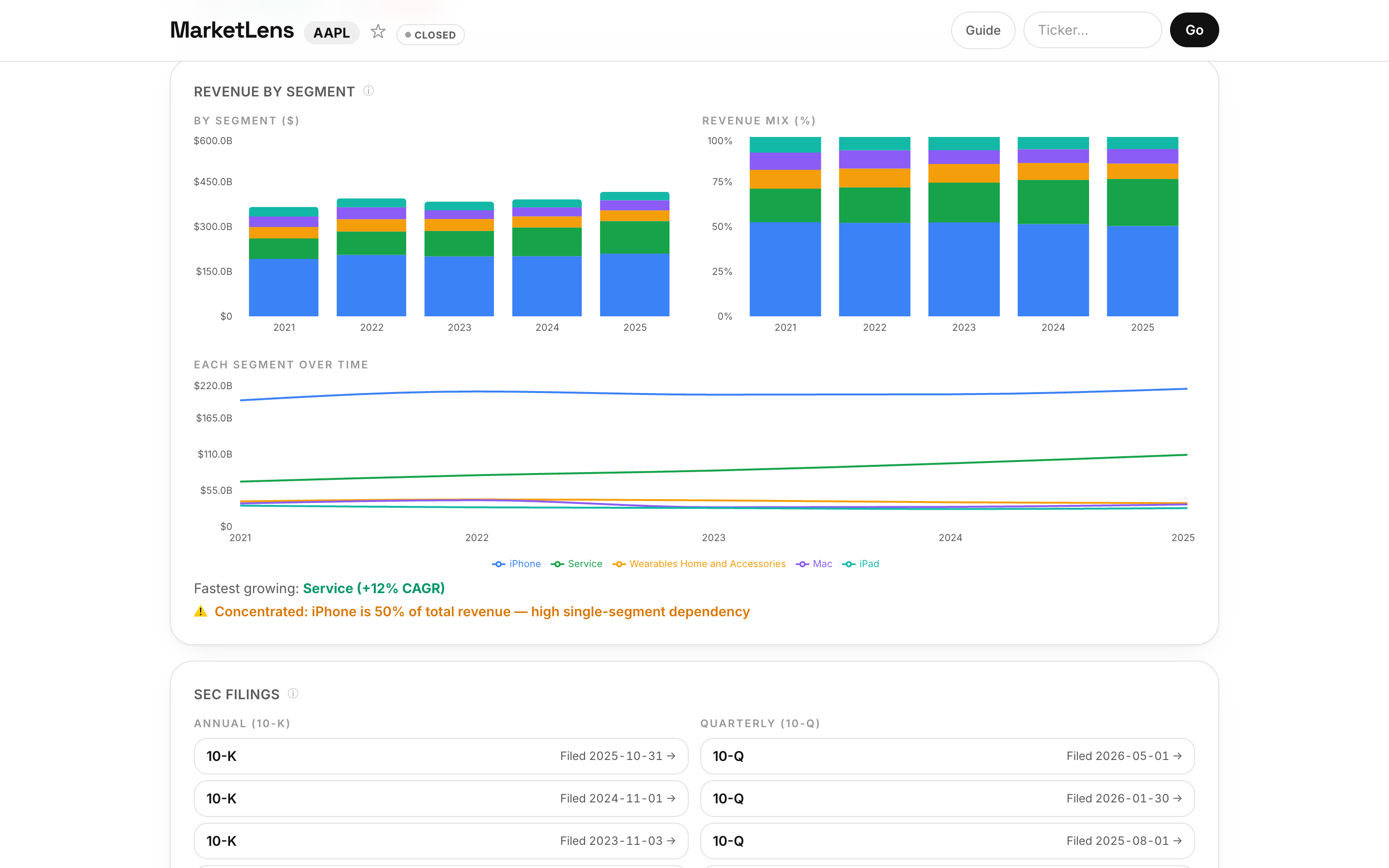Toggle Wearables Home and Accessories legend
Viewport: 1389px width, 868px height.
click(x=698, y=564)
